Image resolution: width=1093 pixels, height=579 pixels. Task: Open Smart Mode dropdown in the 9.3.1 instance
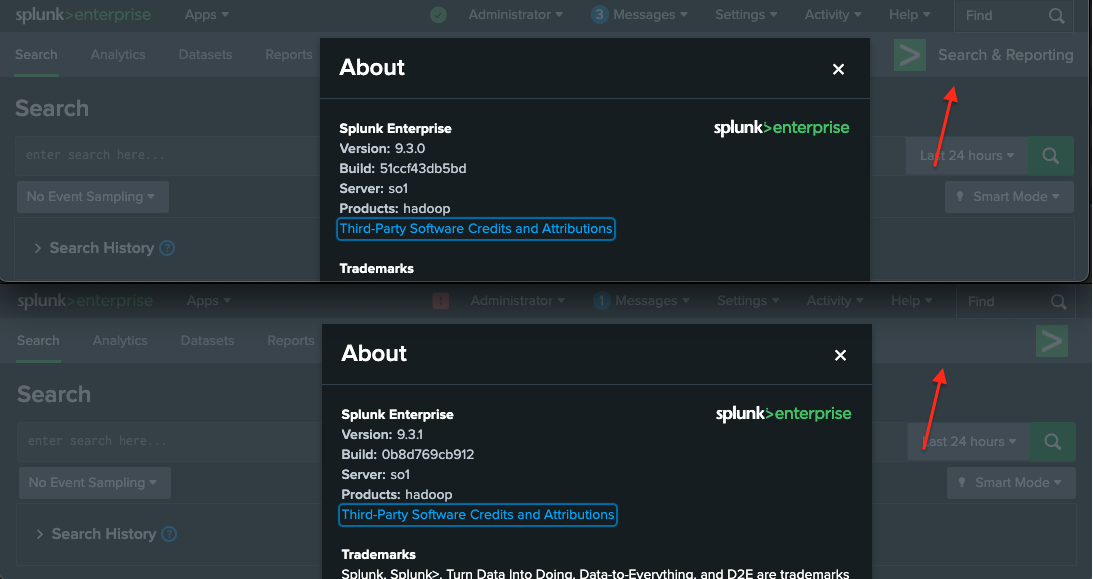coord(1011,483)
